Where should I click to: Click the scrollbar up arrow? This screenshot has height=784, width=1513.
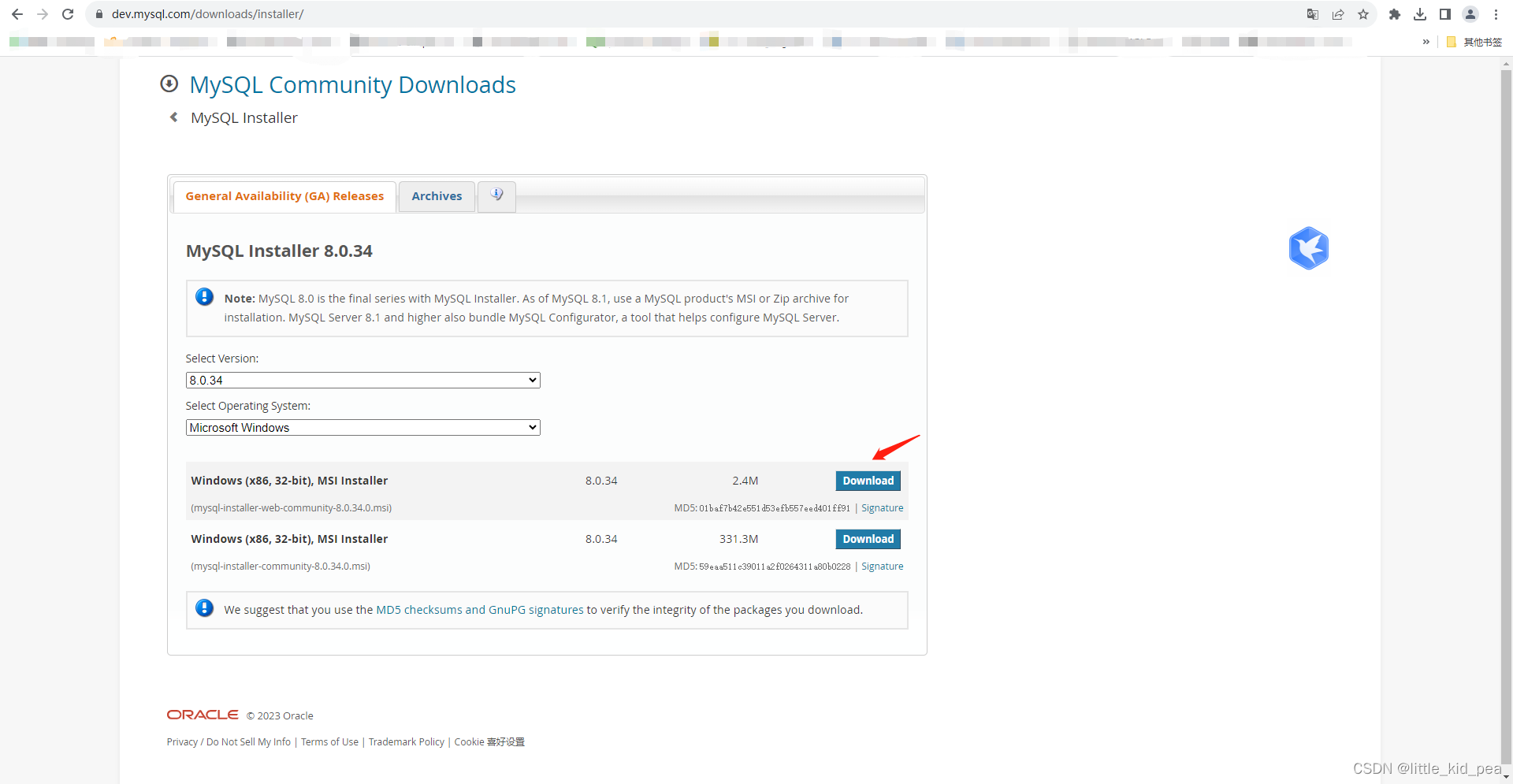tap(1506, 63)
